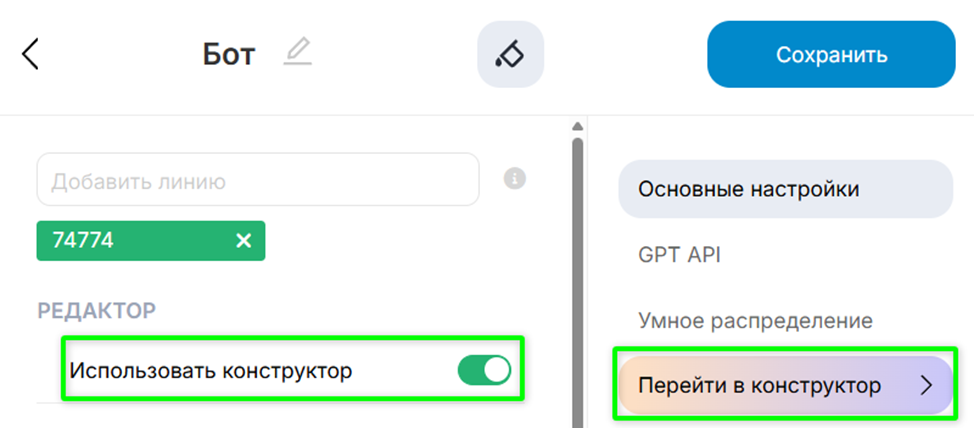The width and height of the screenshot is (974, 428).
Task: Toggle the Использовать конструктор switch
Action: coord(484,370)
